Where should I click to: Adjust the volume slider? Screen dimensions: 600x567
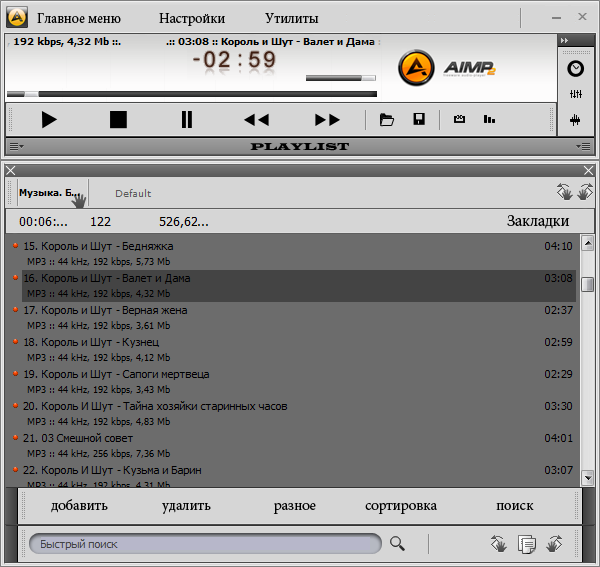tap(341, 78)
